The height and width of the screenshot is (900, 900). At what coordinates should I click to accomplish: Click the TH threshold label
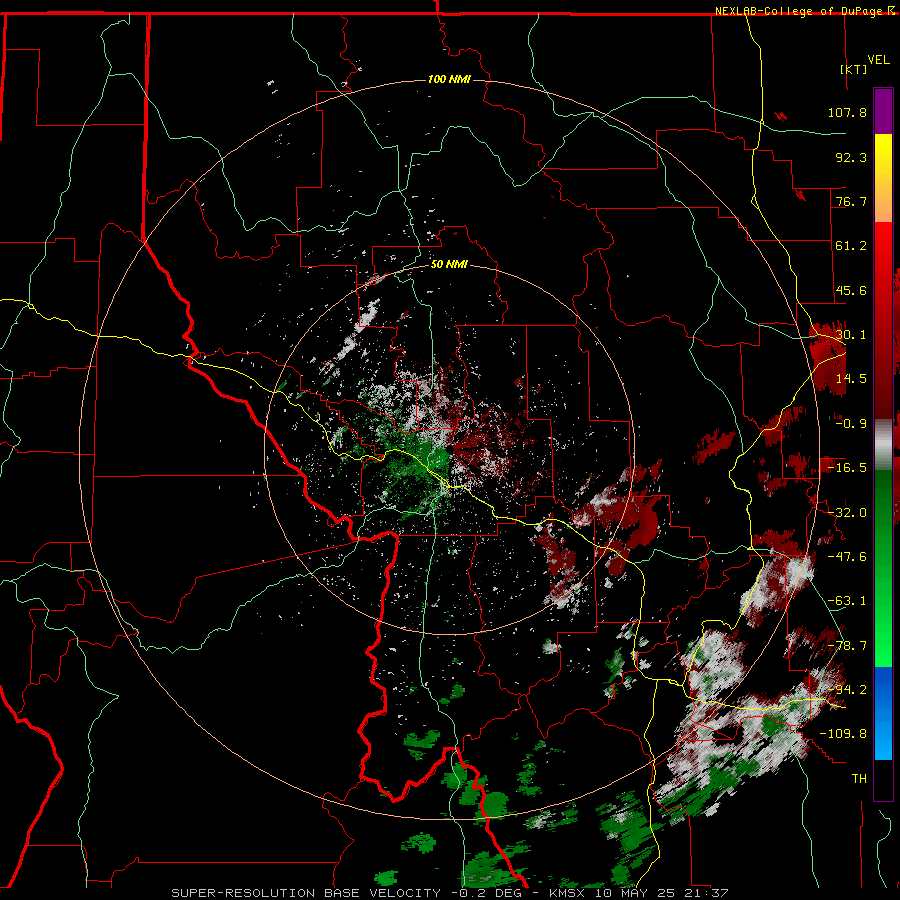pos(859,779)
